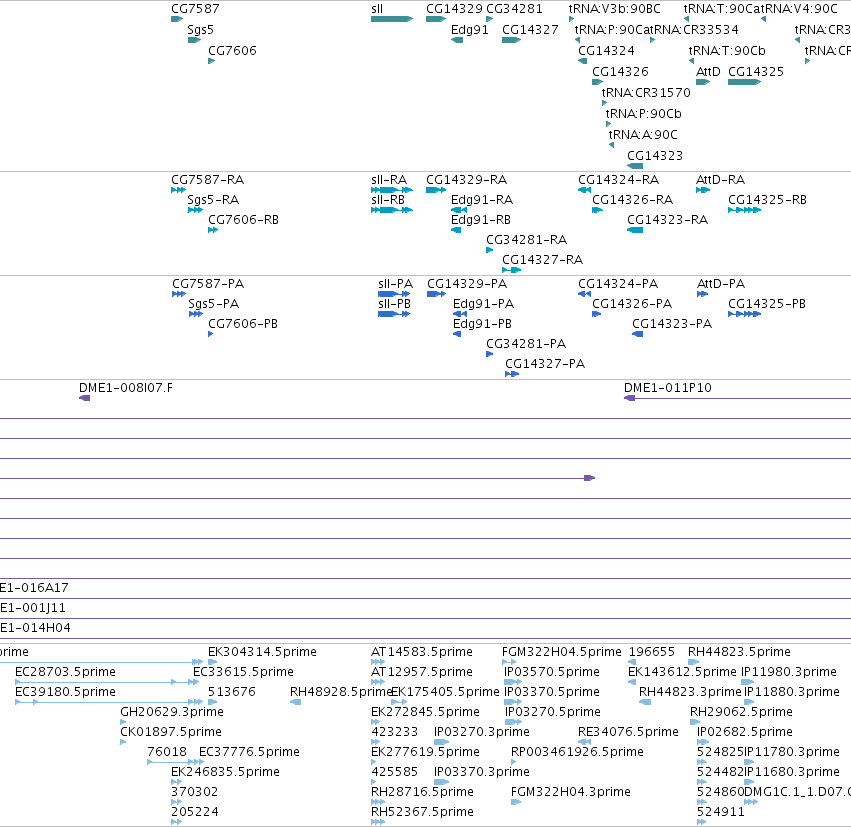Click the CG7587-RA transcript glyph
851x827 pixels.
pyautogui.click(x=179, y=190)
